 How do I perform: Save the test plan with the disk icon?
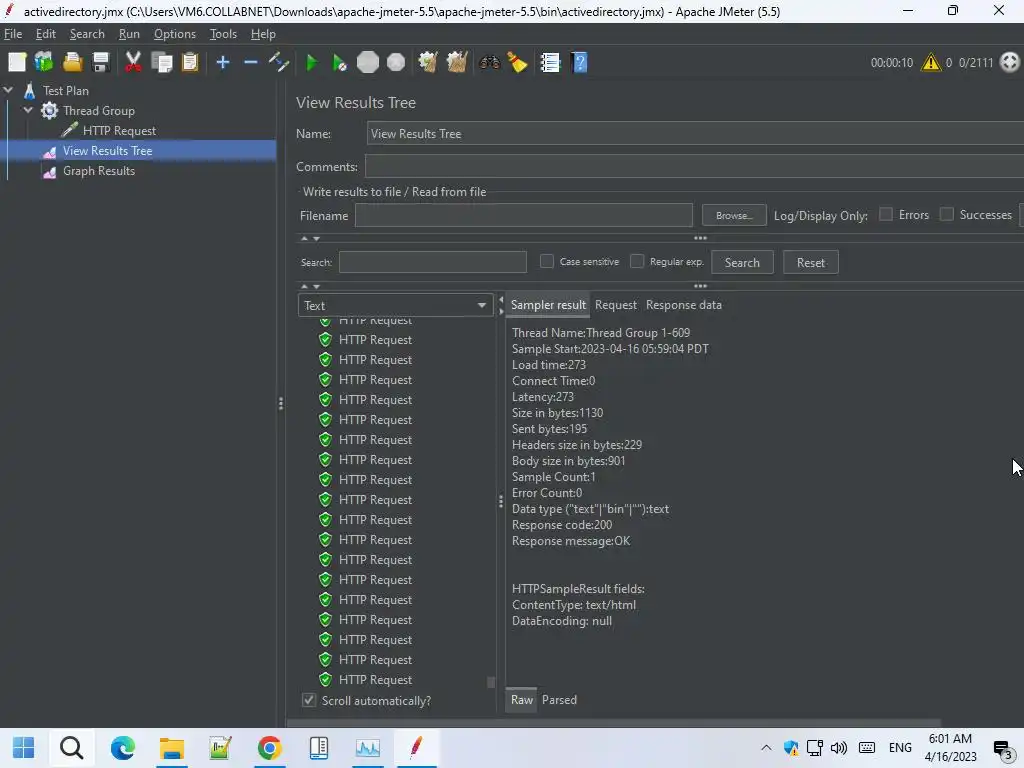(101, 63)
